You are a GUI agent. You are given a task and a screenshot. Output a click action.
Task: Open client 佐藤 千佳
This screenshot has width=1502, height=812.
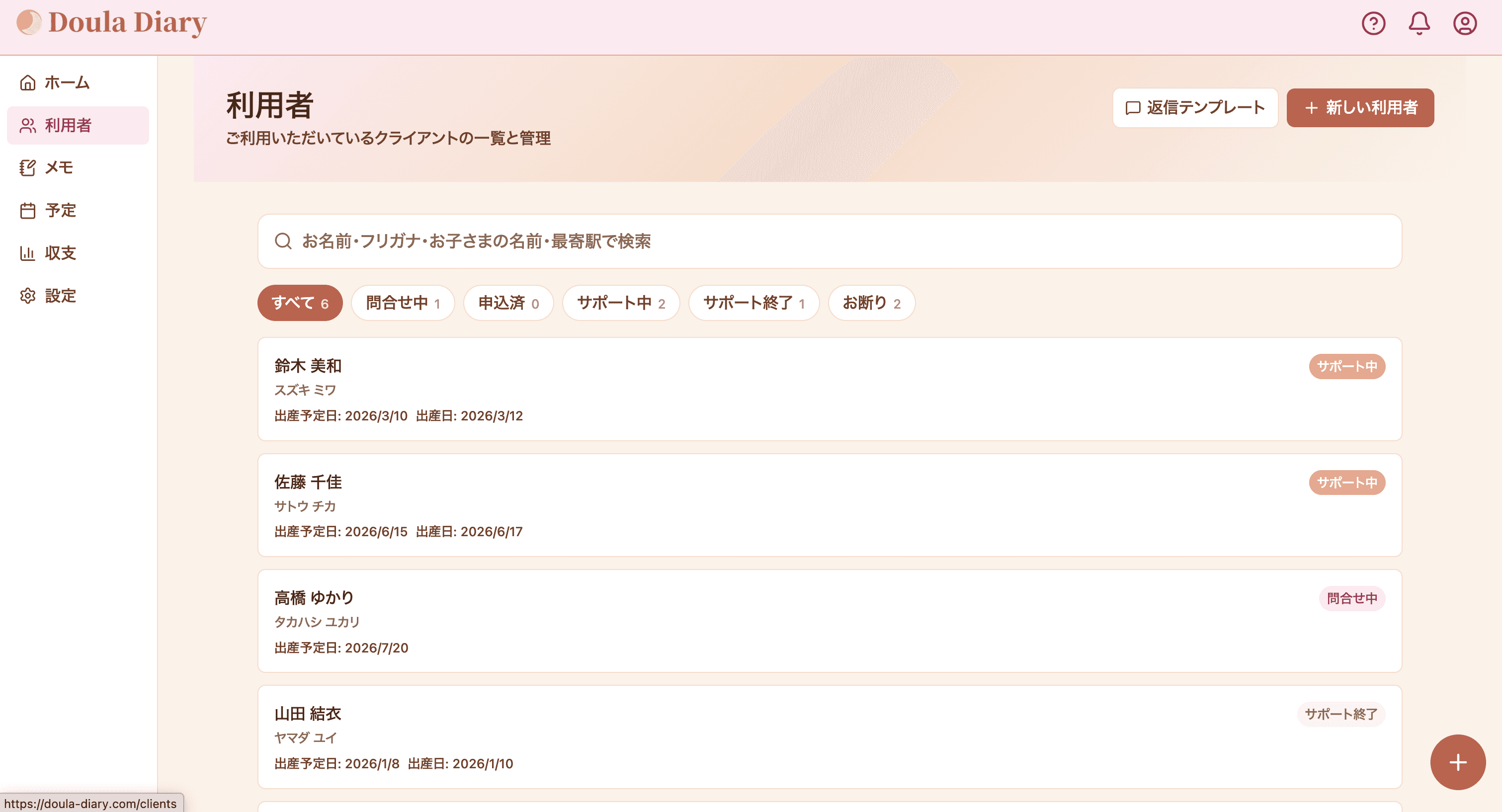coord(830,505)
